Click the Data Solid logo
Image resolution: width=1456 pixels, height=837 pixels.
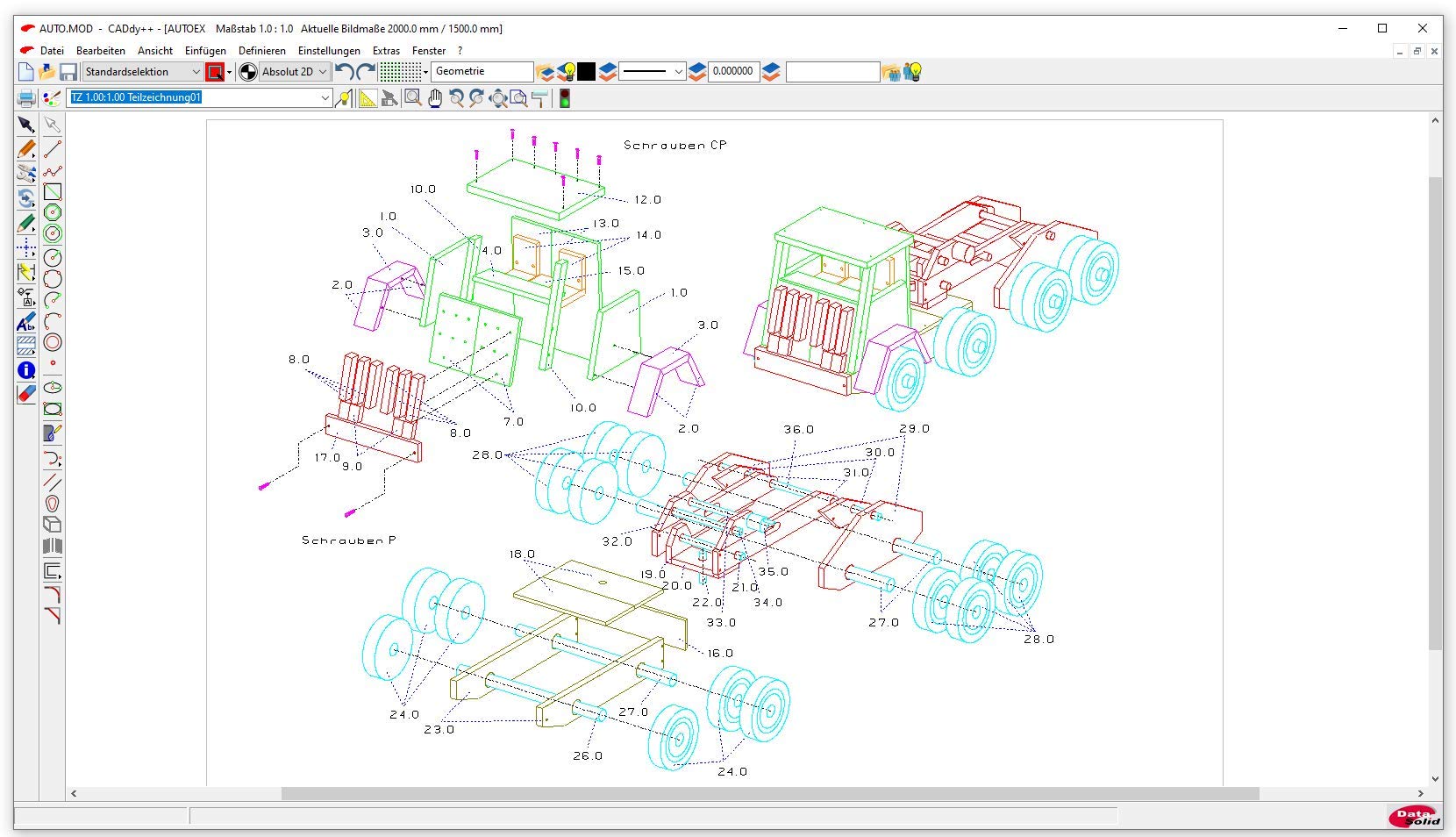1415,817
